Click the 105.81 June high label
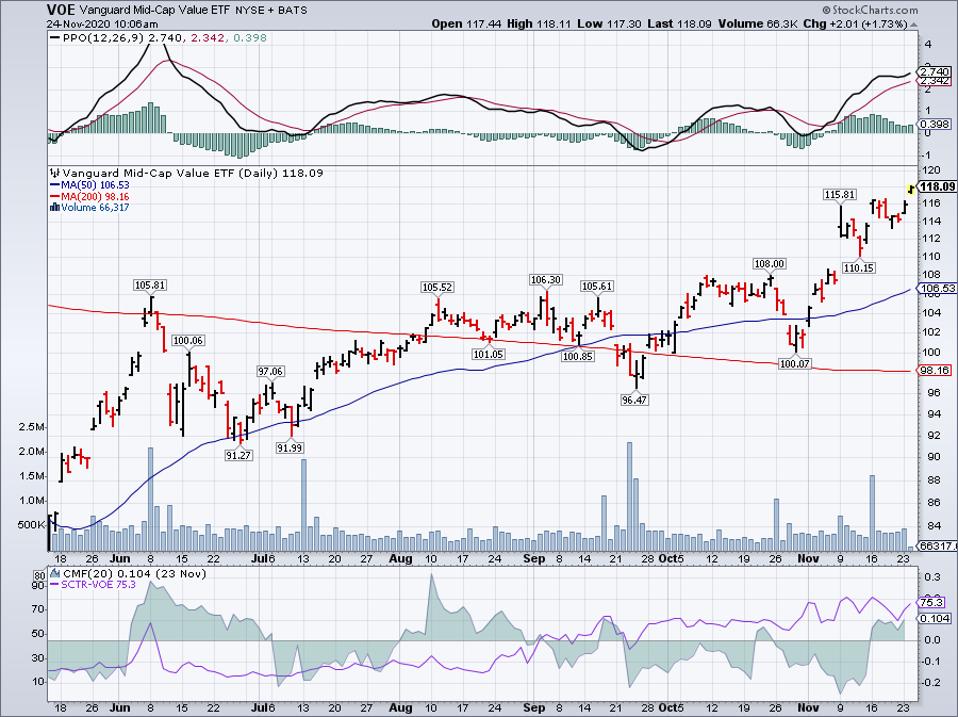 [x=150, y=285]
